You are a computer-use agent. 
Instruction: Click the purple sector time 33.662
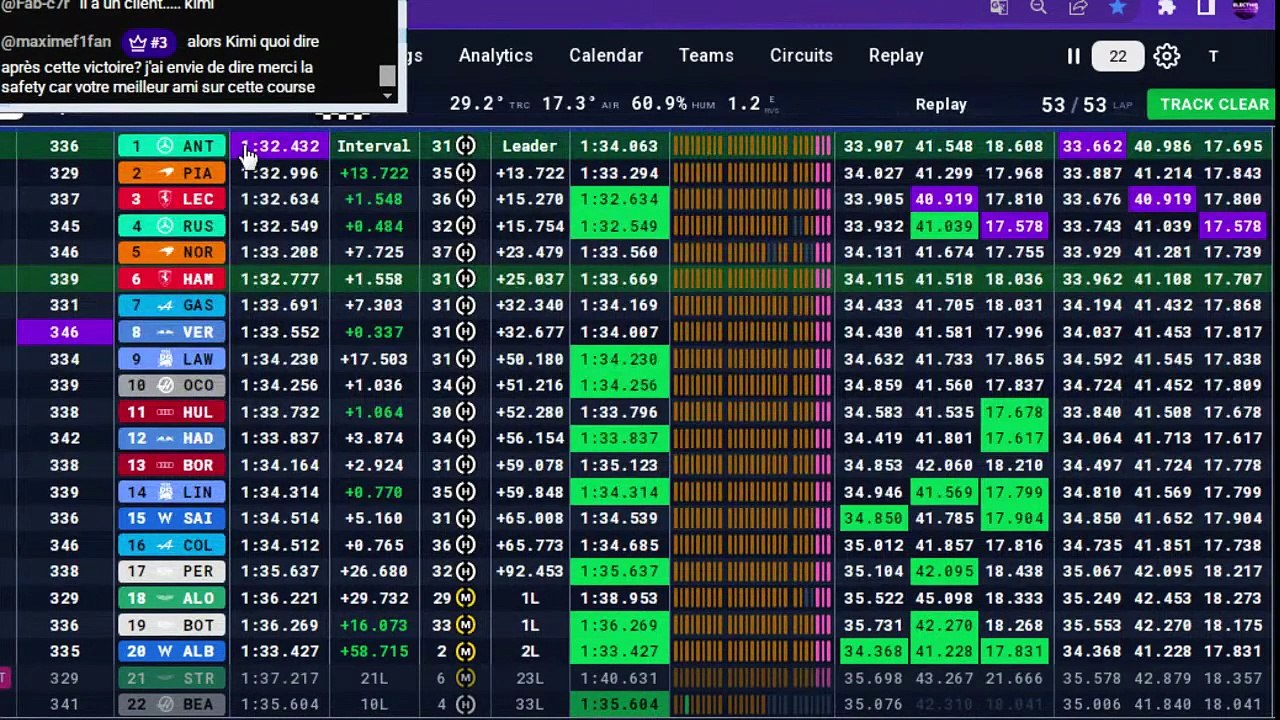coord(1093,146)
